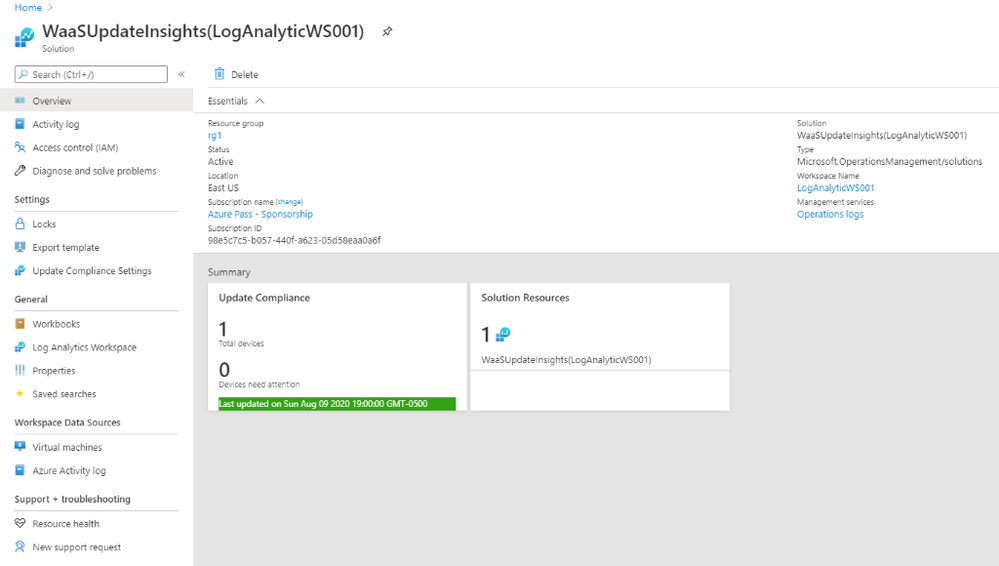The width and height of the screenshot is (999, 566).
Task: Click the Saved searches star icon
Action: click(x=20, y=393)
